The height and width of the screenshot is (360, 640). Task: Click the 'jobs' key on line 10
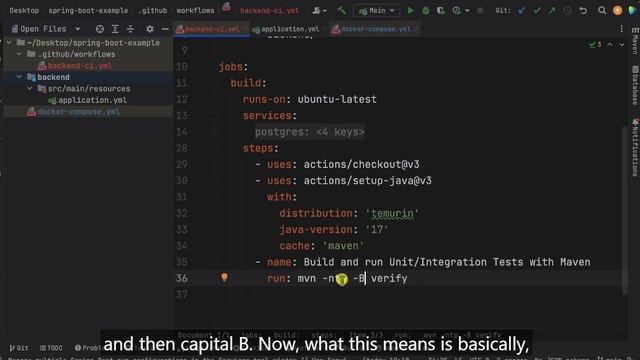(x=231, y=67)
